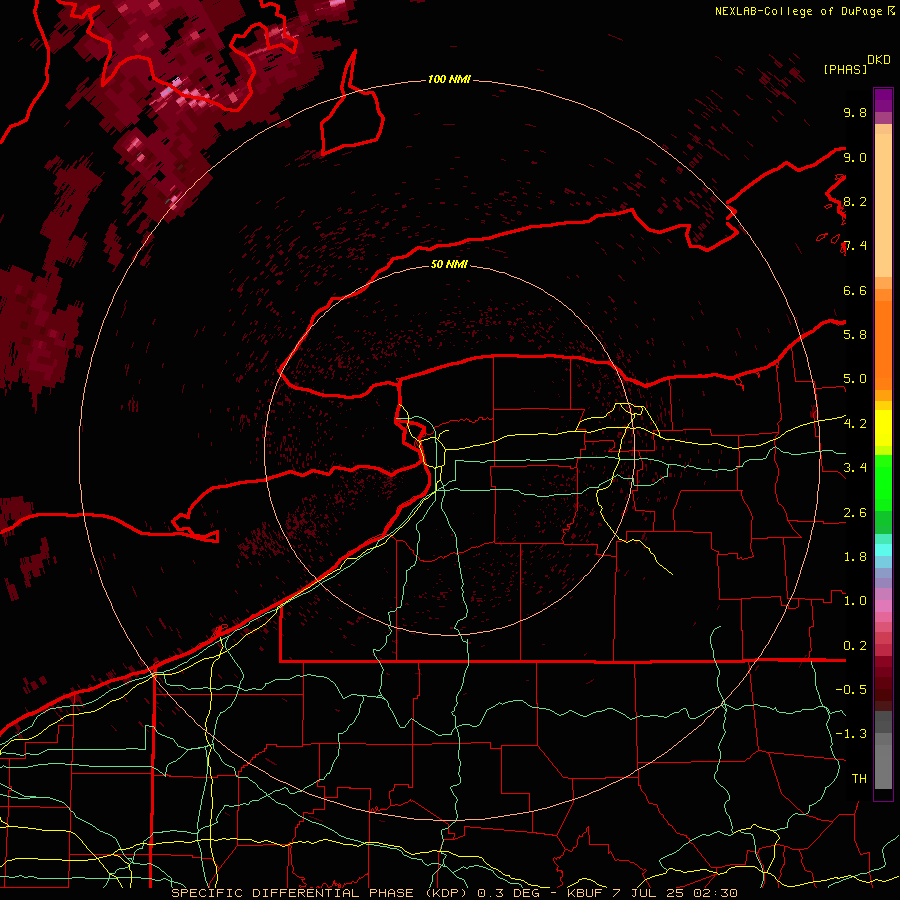Click the [PHAS] unit label
The height and width of the screenshot is (900, 900).
tap(845, 70)
